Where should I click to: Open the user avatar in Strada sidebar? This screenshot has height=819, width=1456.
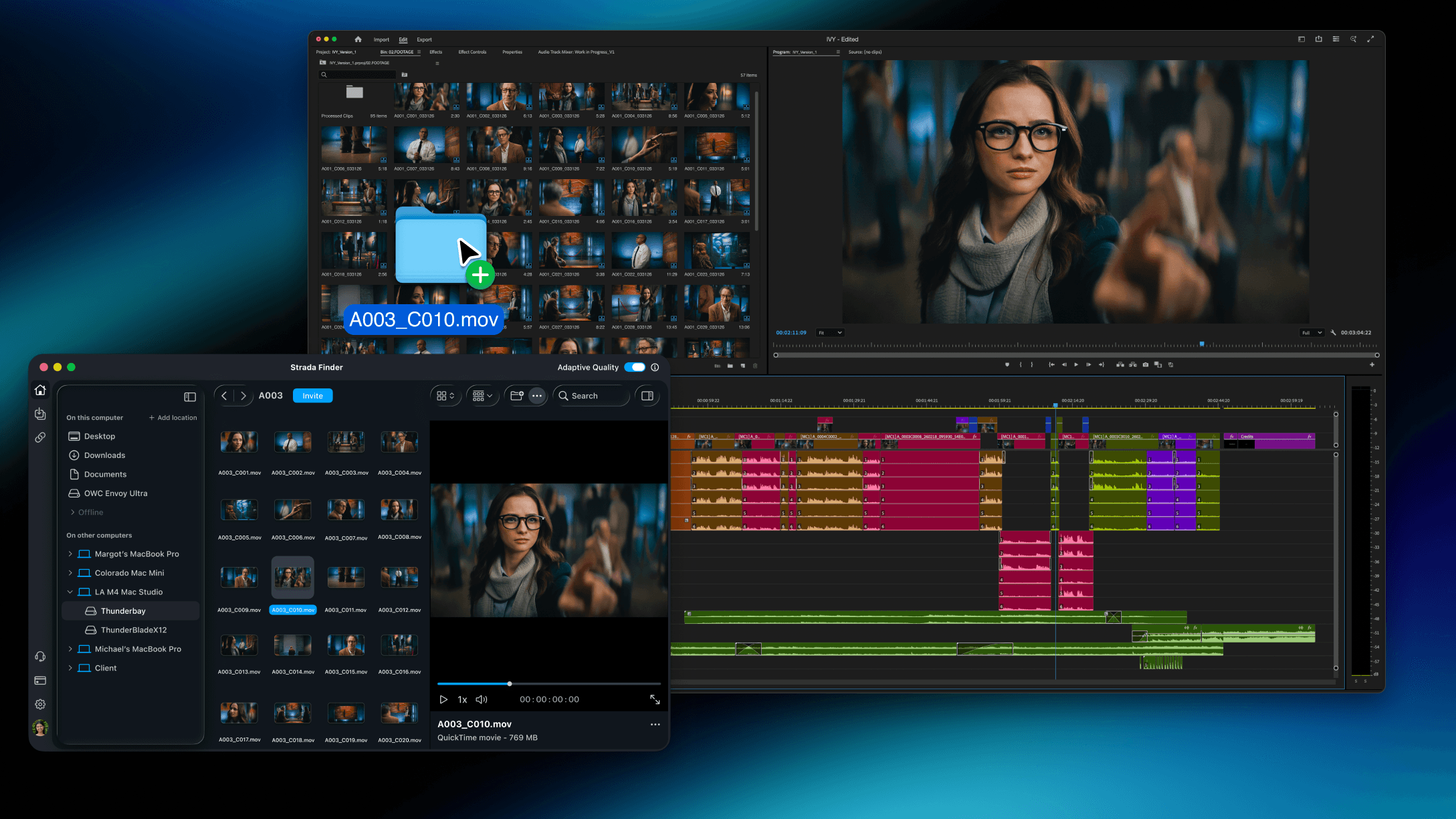(40, 727)
